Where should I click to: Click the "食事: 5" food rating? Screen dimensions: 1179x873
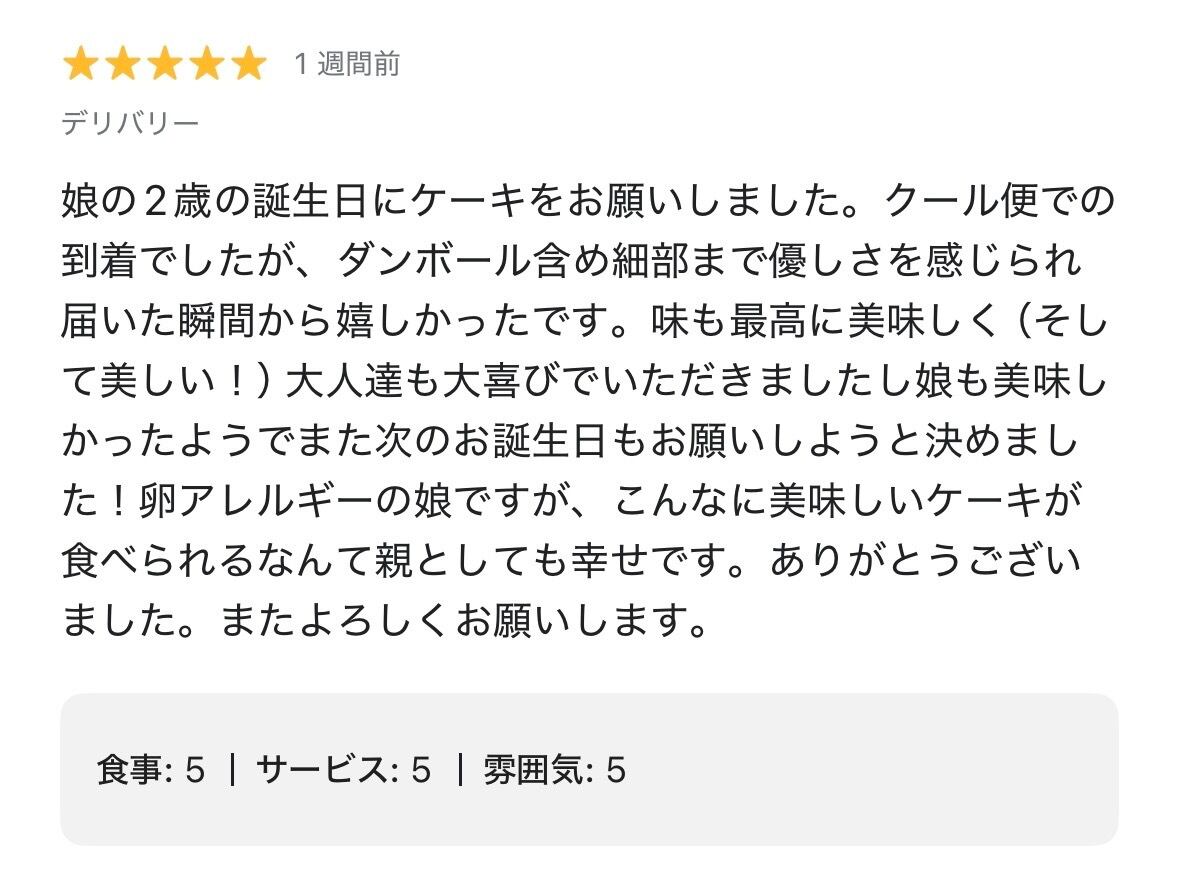pos(150,770)
